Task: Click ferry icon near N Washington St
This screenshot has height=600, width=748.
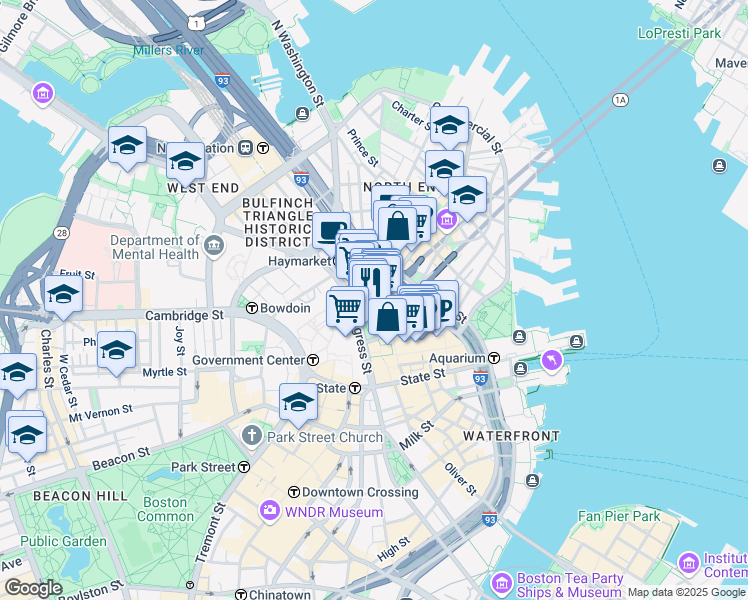Action: tap(302, 114)
